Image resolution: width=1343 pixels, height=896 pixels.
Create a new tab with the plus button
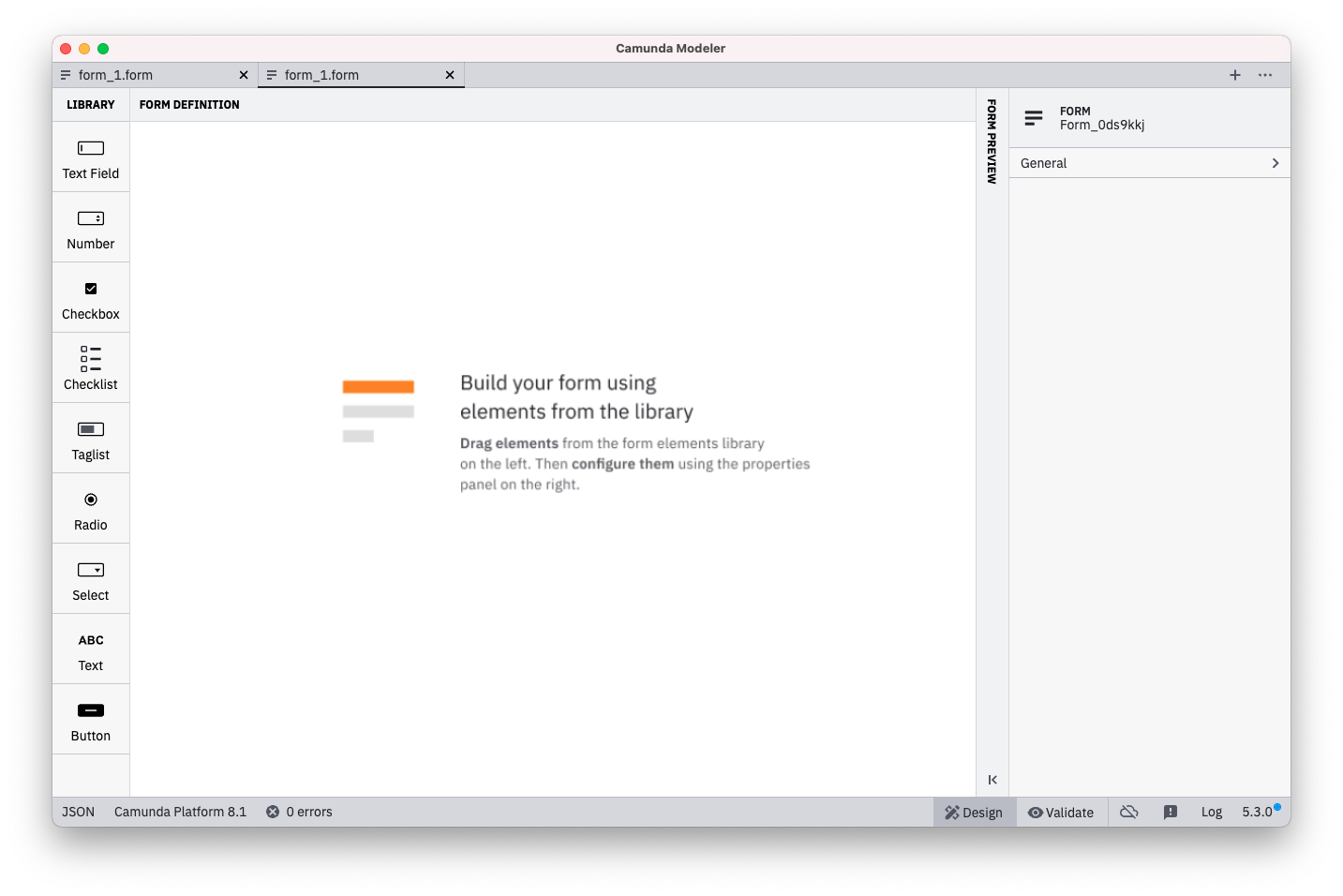point(1234,75)
